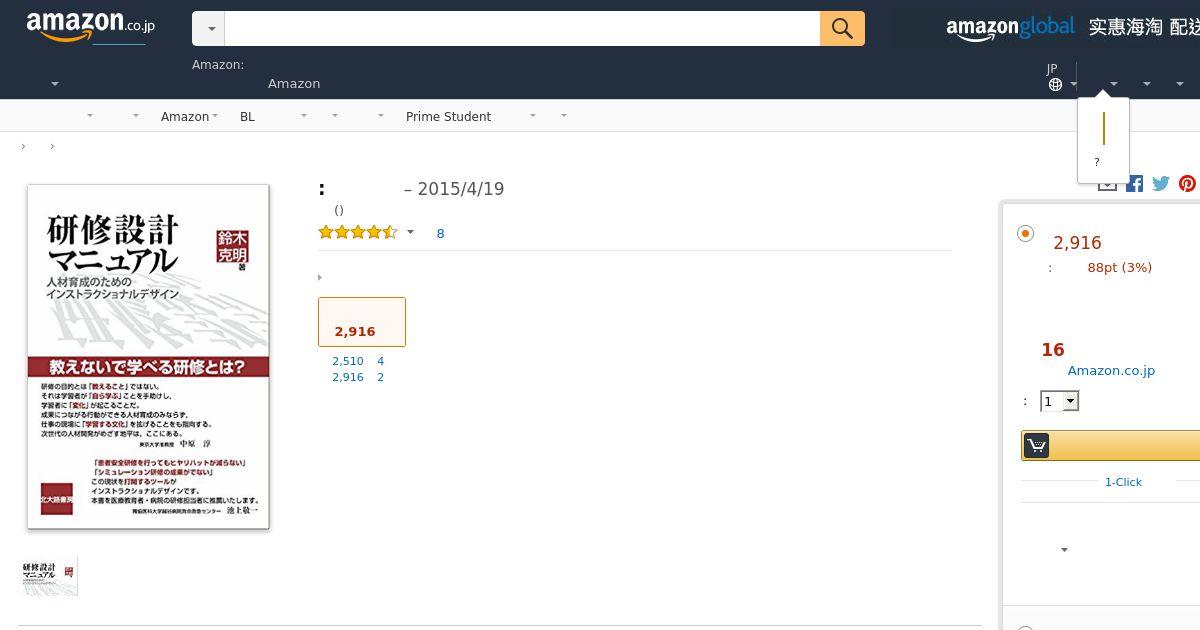Open the search category dropdown
The height and width of the screenshot is (630, 1200).
209,29
